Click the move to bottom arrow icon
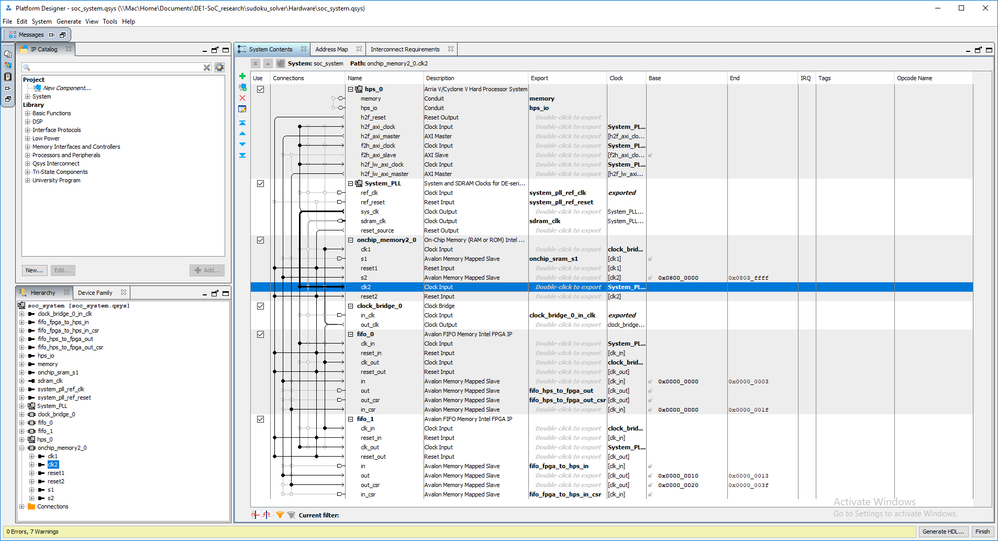The image size is (998, 541). 242,155
